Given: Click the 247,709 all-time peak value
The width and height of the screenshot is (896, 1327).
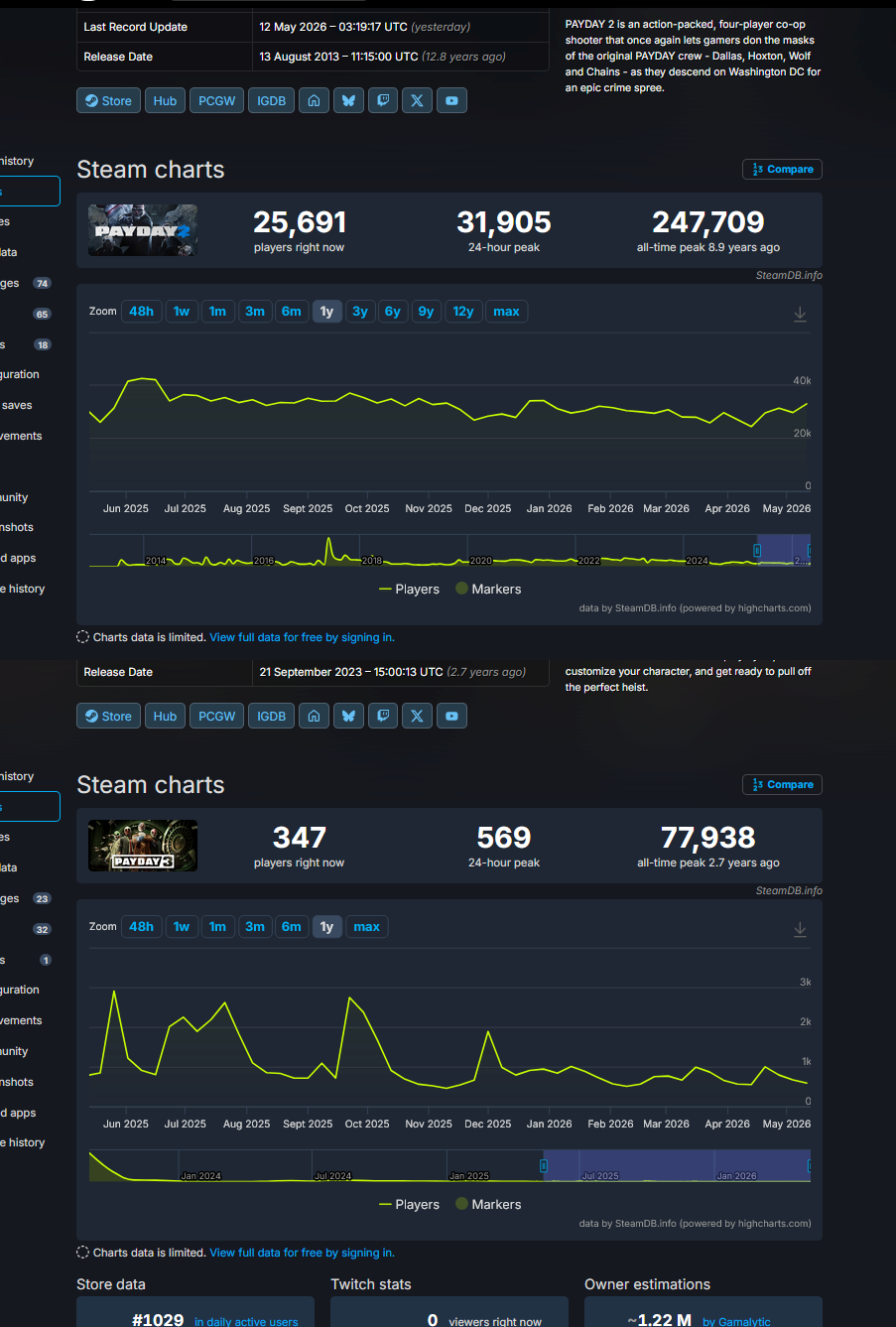Looking at the screenshot, I should coord(708,222).
